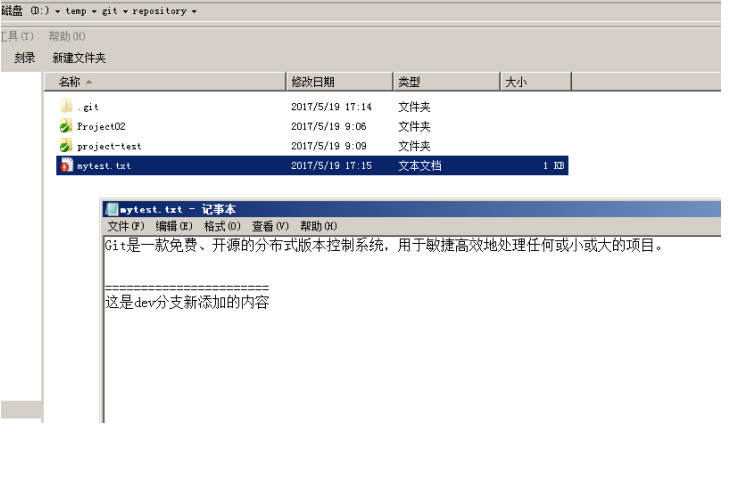
Task: Click the date 2017/5/19 17:14
Action: pyautogui.click(x=331, y=107)
